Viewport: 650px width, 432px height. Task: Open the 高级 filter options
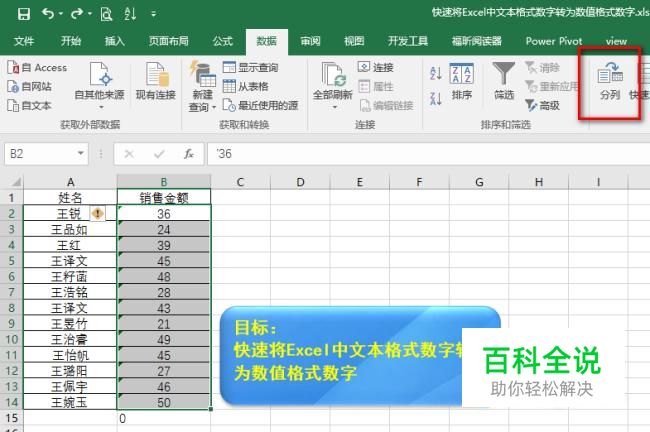coord(543,105)
